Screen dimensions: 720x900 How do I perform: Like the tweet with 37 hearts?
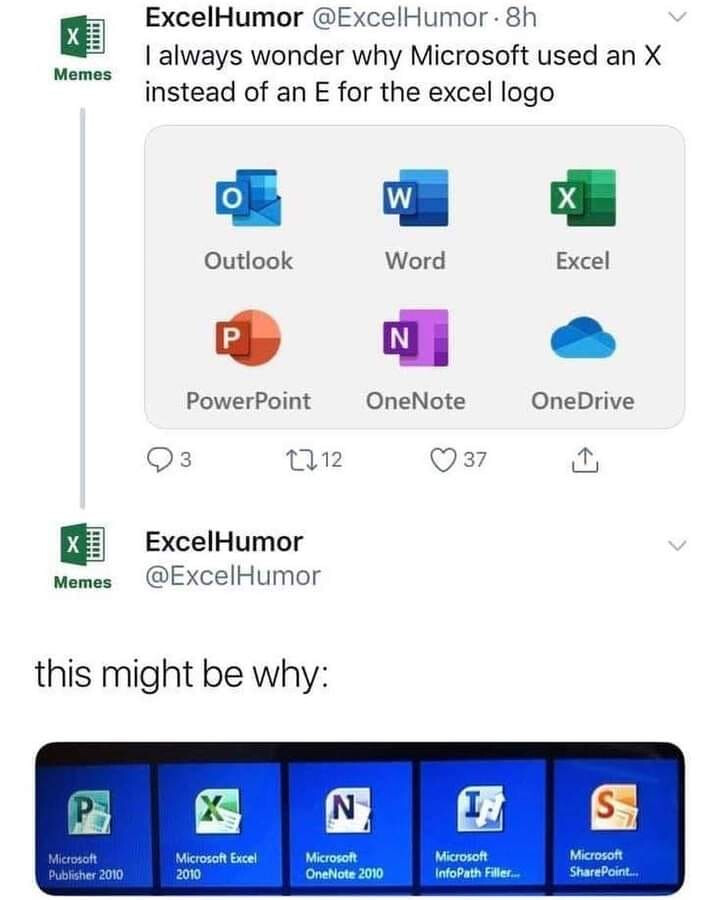click(443, 460)
